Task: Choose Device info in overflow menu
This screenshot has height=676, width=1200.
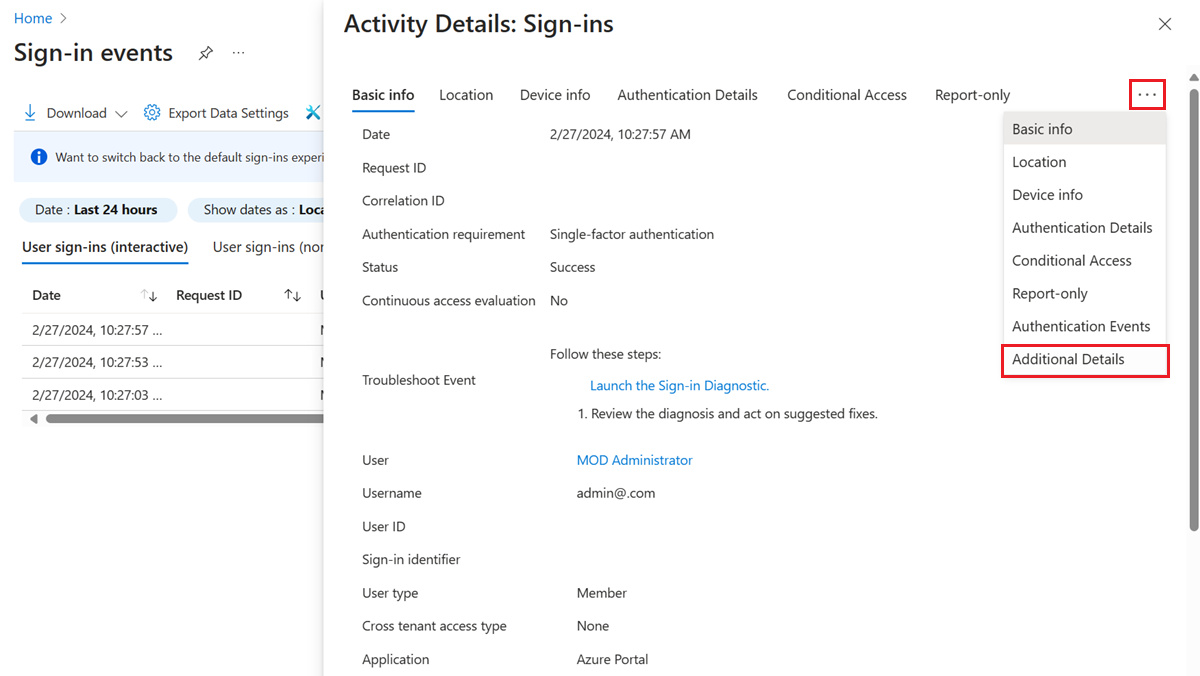Action: point(1084,195)
